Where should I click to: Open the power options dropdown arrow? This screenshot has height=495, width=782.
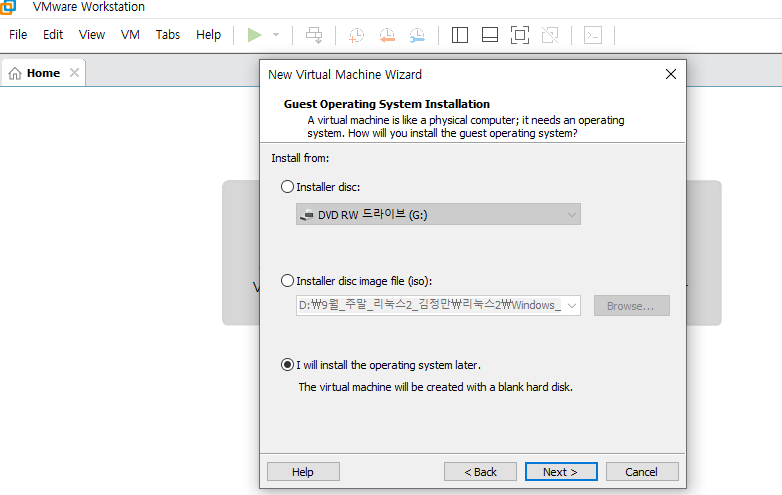276,35
